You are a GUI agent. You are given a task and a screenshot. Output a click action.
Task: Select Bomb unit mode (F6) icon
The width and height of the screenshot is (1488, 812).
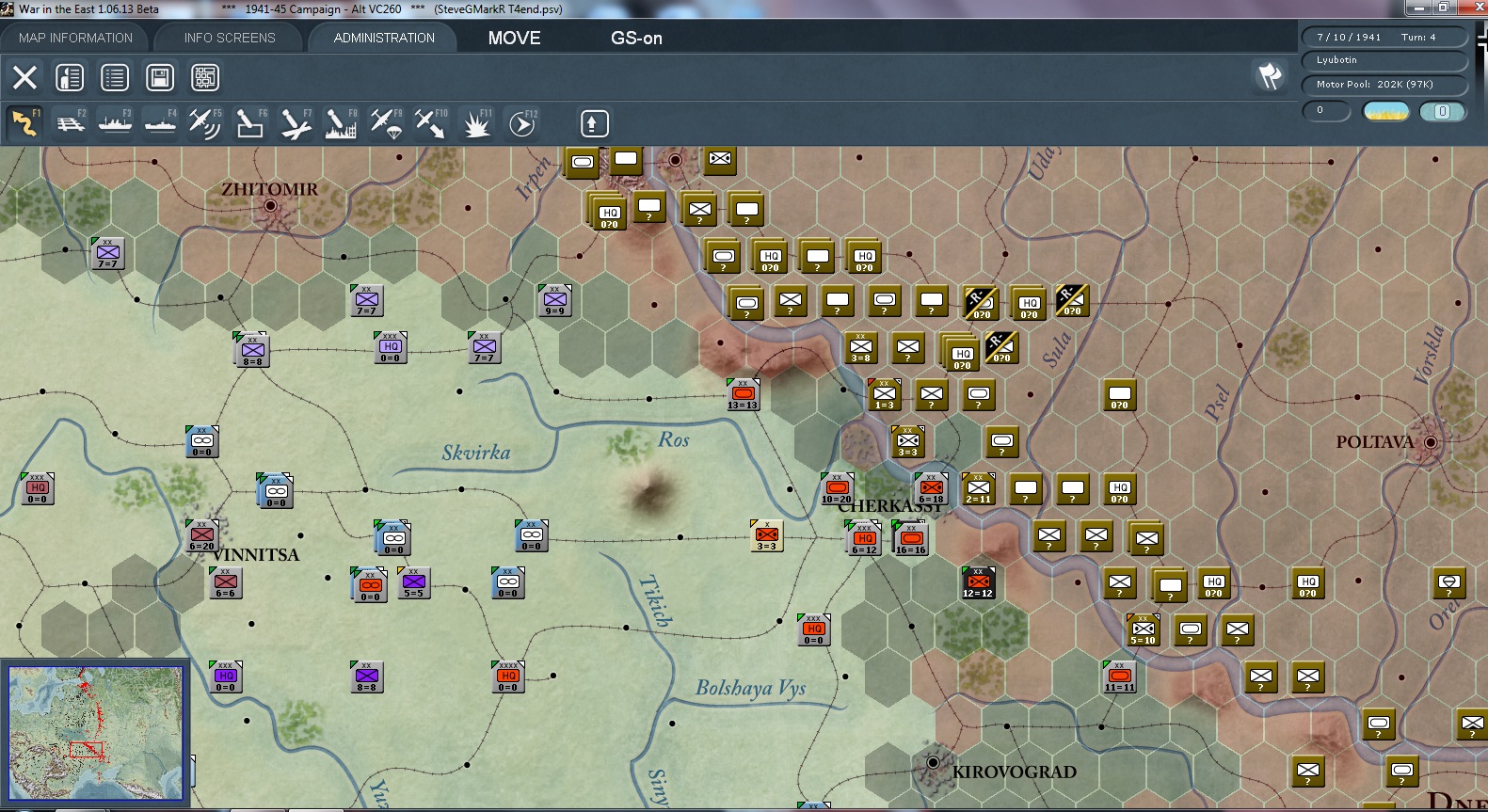point(250,123)
